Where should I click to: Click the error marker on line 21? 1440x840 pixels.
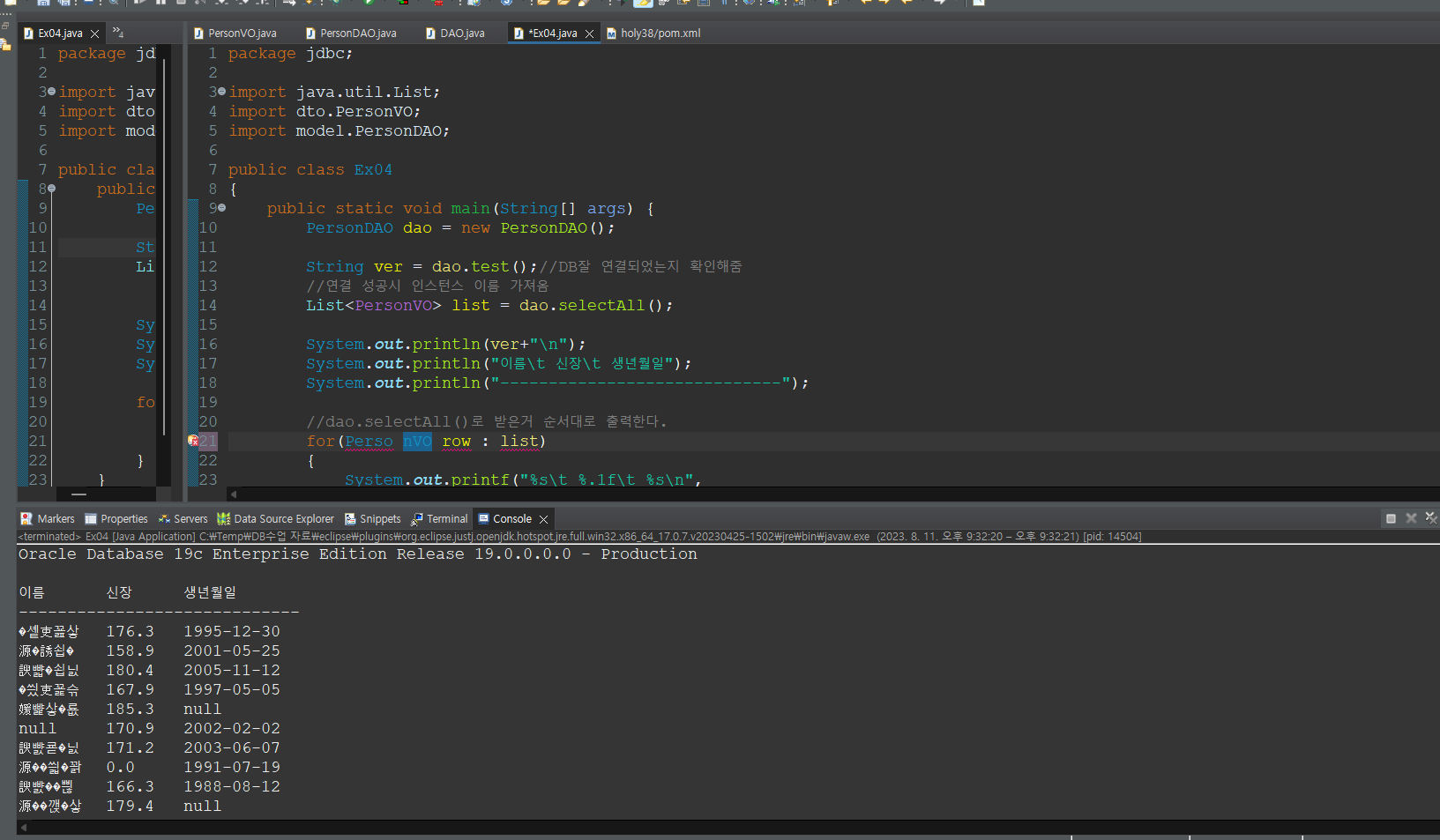[193, 441]
